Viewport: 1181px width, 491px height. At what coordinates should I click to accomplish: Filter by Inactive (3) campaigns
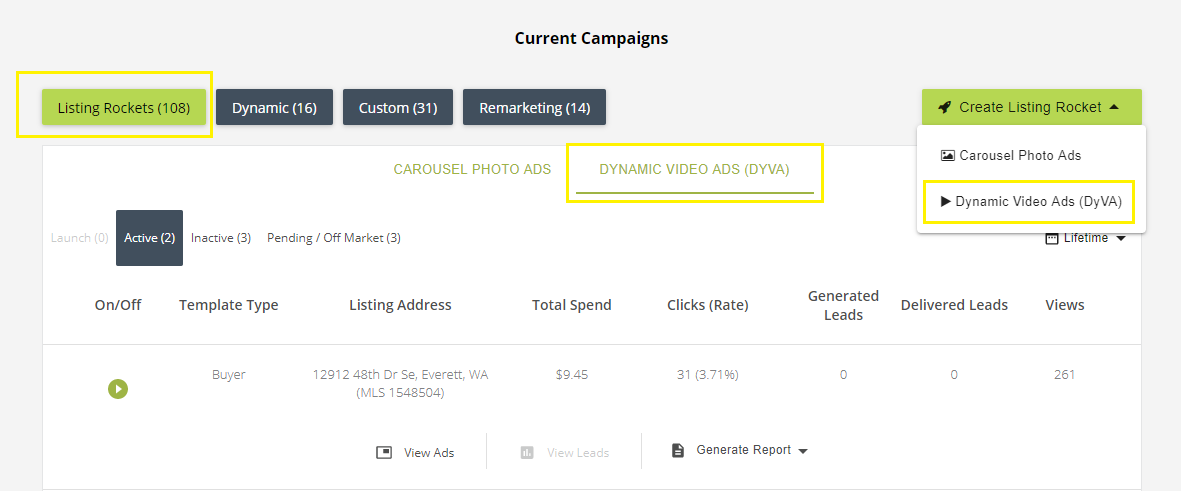pos(221,238)
